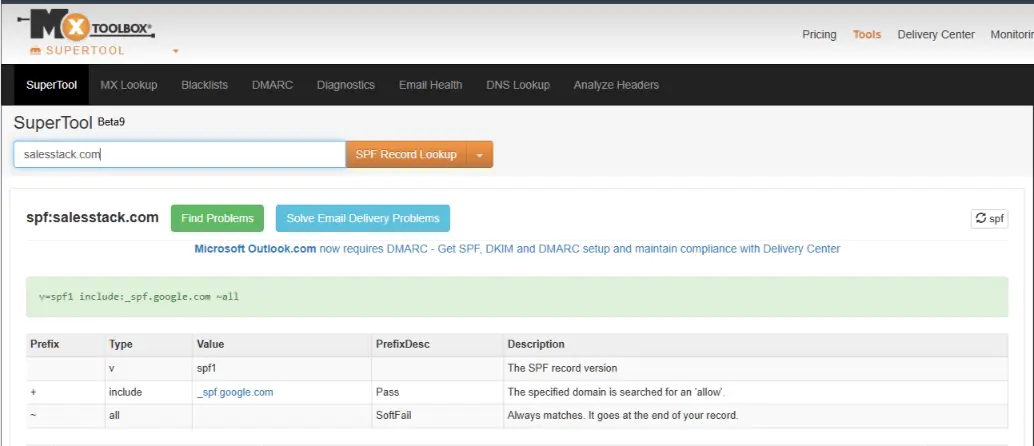Screen dimensions: 1034x446
Task: Switch to the Blacklists tab
Action: click(204, 85)
